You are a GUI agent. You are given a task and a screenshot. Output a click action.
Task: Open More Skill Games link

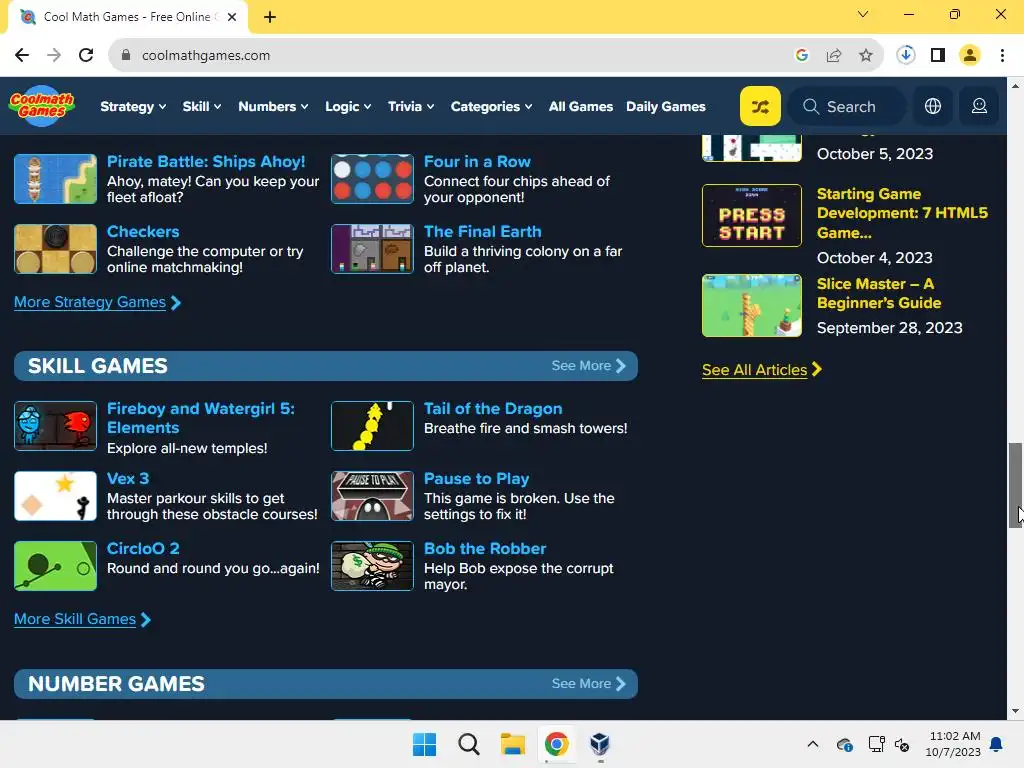point(82,619)
